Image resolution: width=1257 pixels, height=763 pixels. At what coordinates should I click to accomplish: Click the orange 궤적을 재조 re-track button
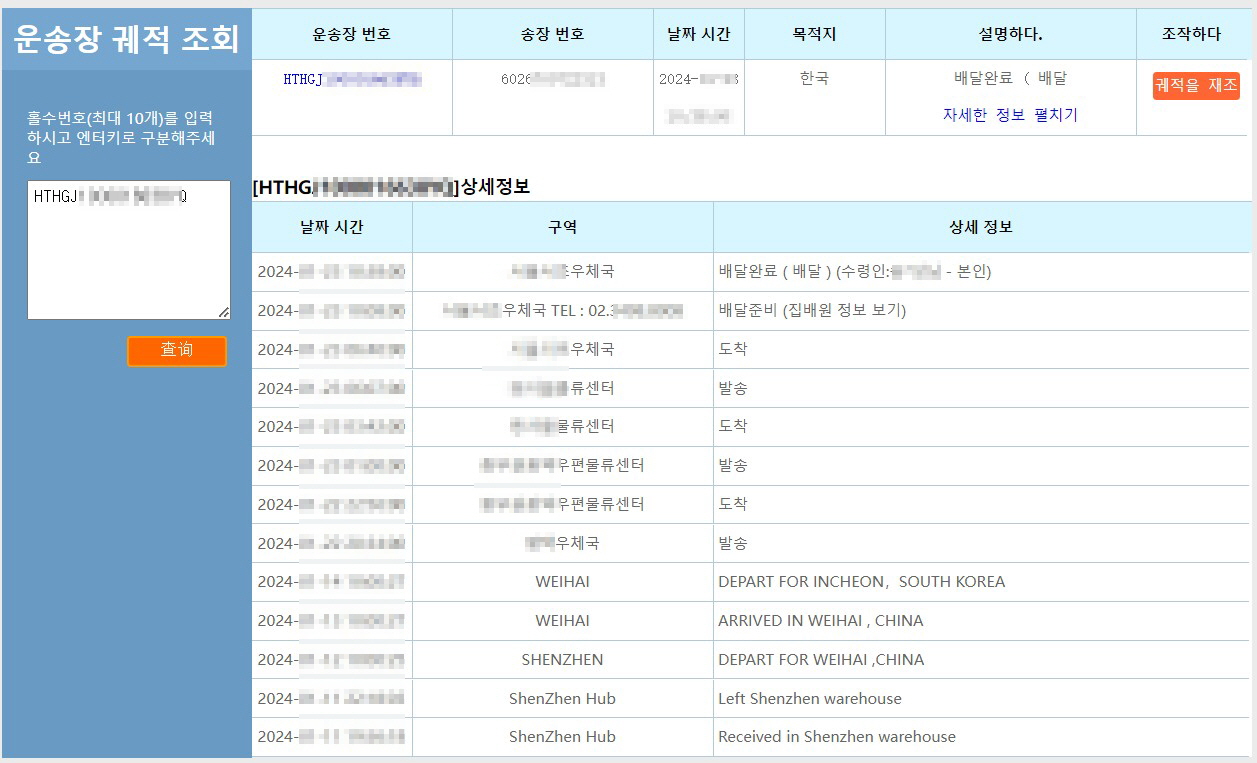(x=1196, y=86)
